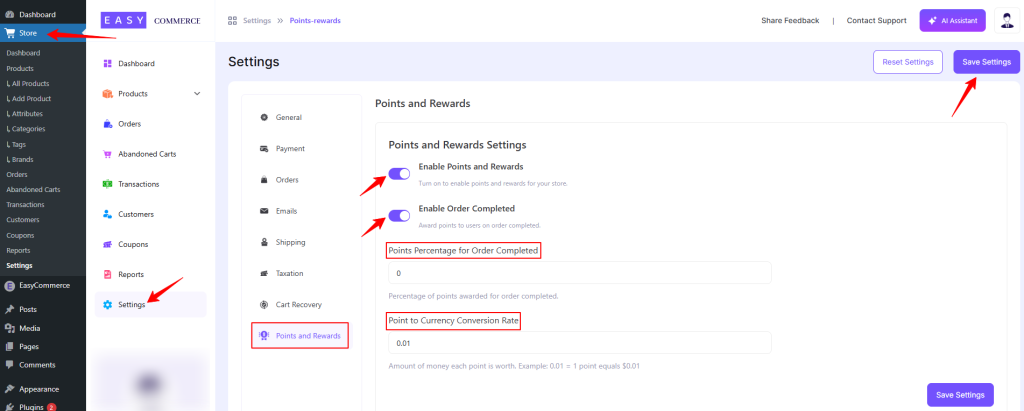Toggle Enable Points and Rewards switch
This screenshot has height=411, width=1024.
(399, 173)
